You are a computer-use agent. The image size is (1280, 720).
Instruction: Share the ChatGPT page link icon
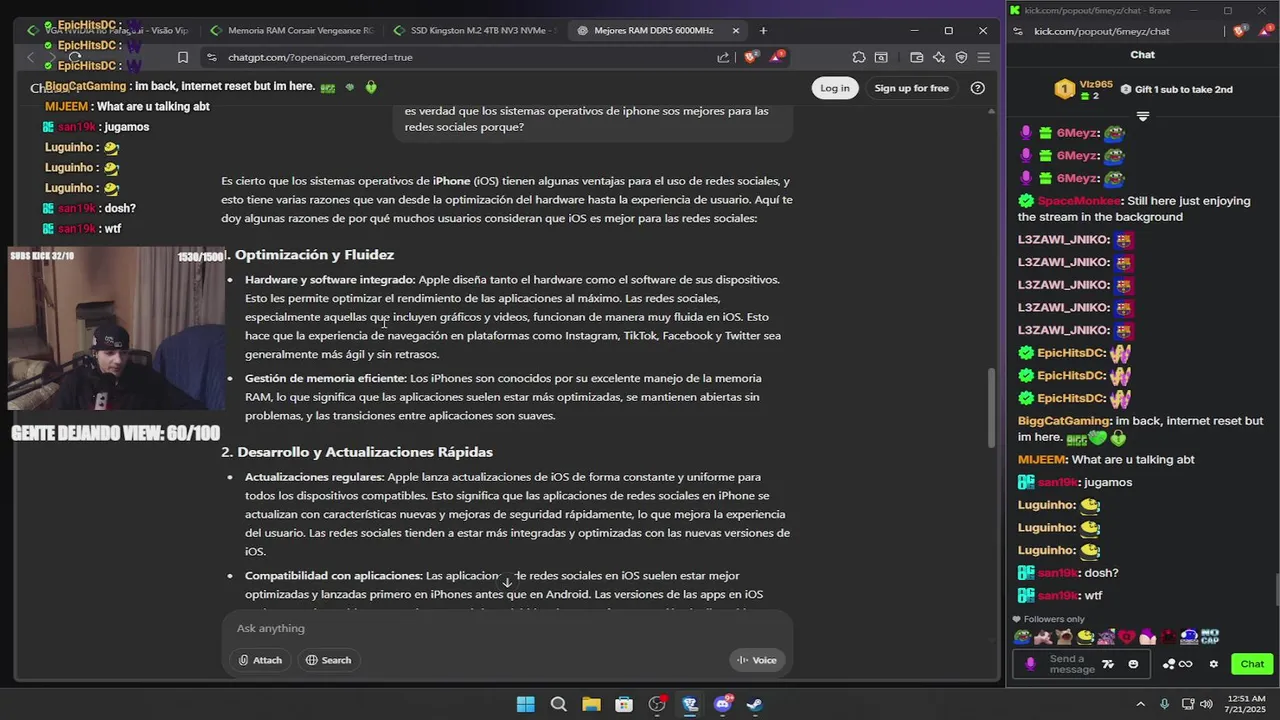pyautogui.click(x=723, y=57)
